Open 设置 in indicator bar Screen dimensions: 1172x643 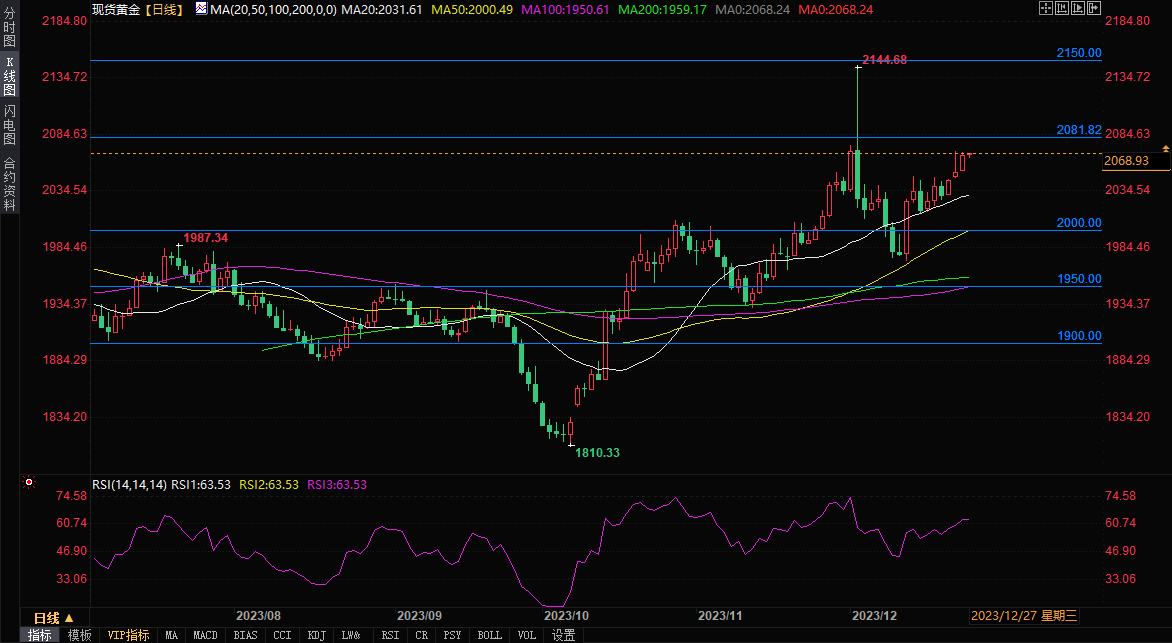[564, 635]
